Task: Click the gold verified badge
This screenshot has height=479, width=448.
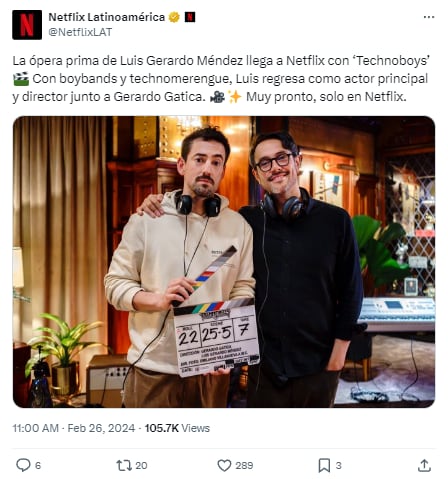Action: pos(174,17)
